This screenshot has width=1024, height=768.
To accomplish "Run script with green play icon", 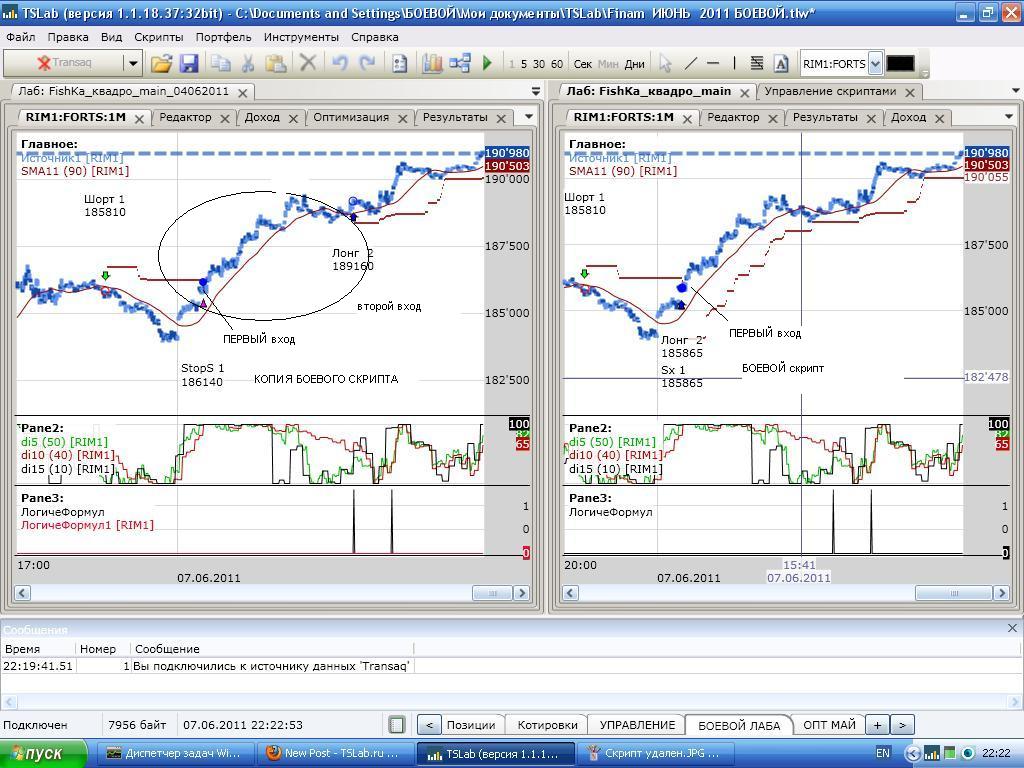I will (x=487, y=63).
